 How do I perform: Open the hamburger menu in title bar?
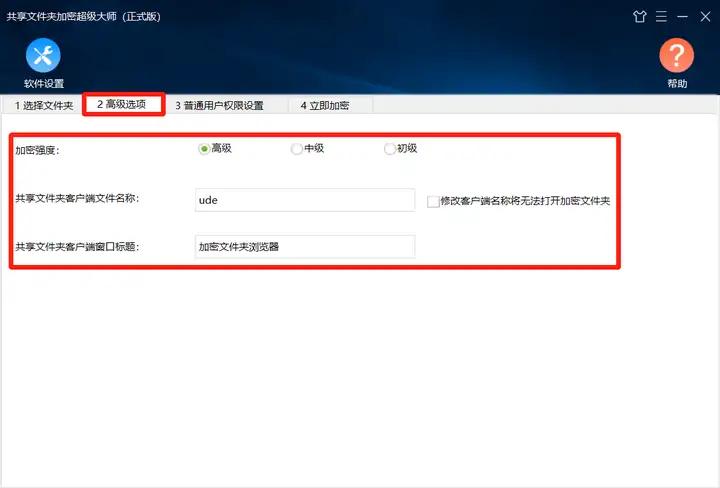[661, 16]
